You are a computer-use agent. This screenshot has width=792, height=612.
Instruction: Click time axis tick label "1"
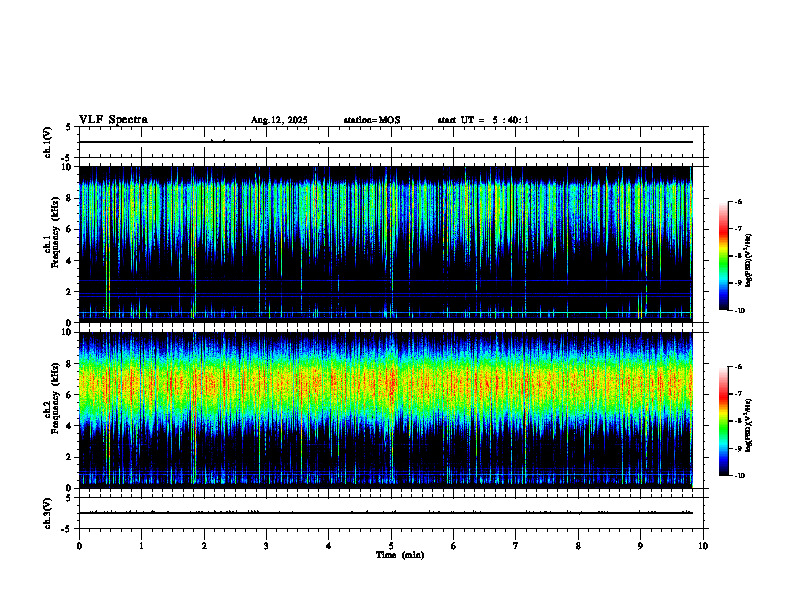click(x=141, y=546)
